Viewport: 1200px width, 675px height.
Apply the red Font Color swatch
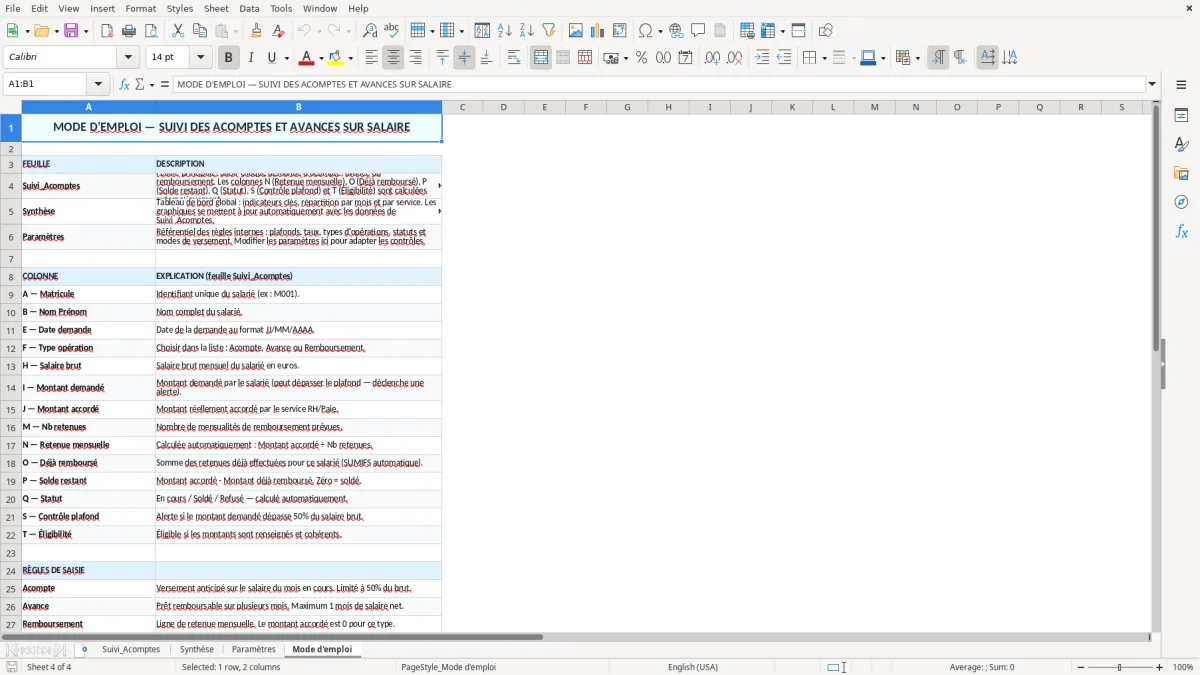coord(307,58)
